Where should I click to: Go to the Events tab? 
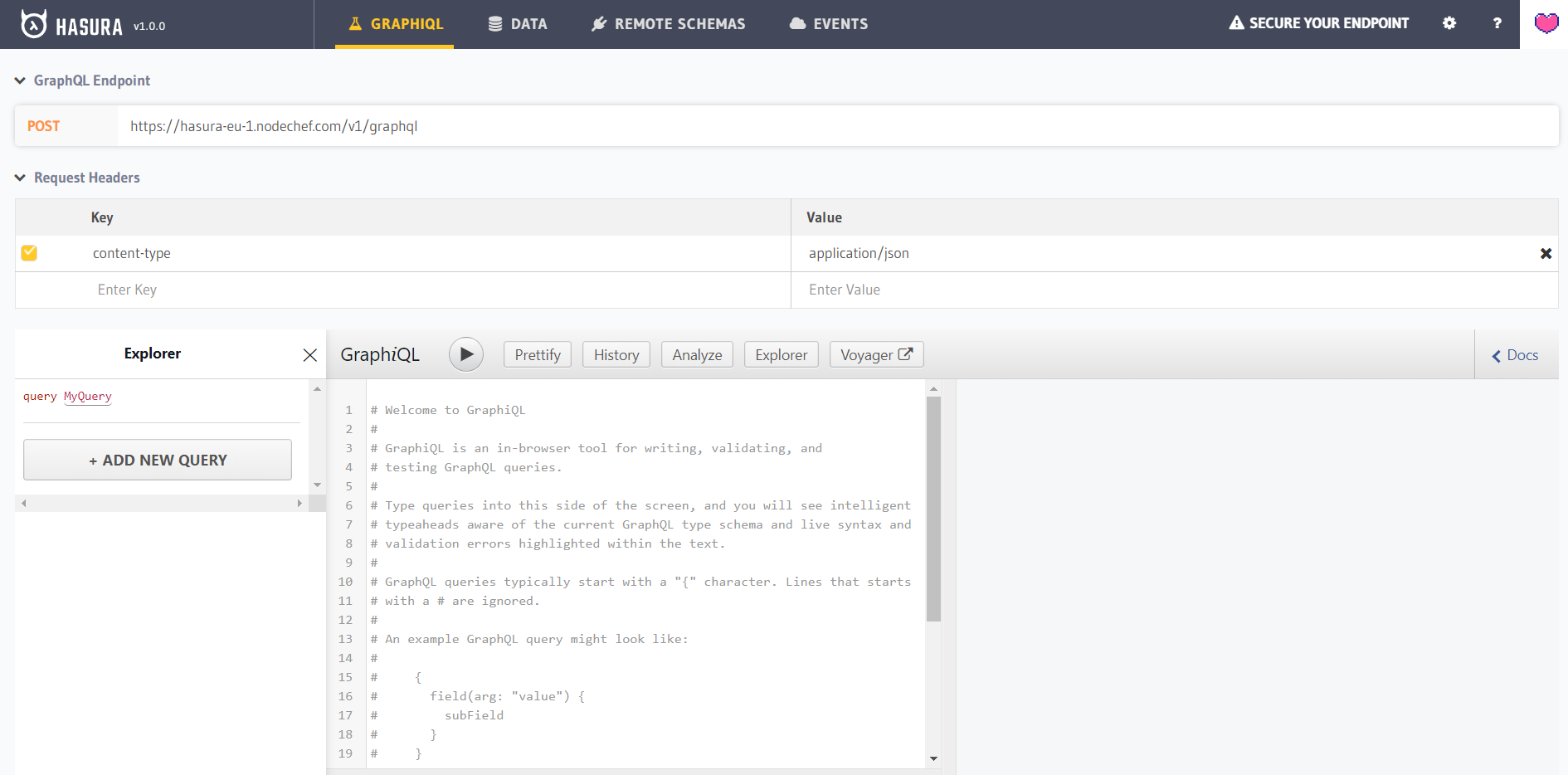(828, 24)
